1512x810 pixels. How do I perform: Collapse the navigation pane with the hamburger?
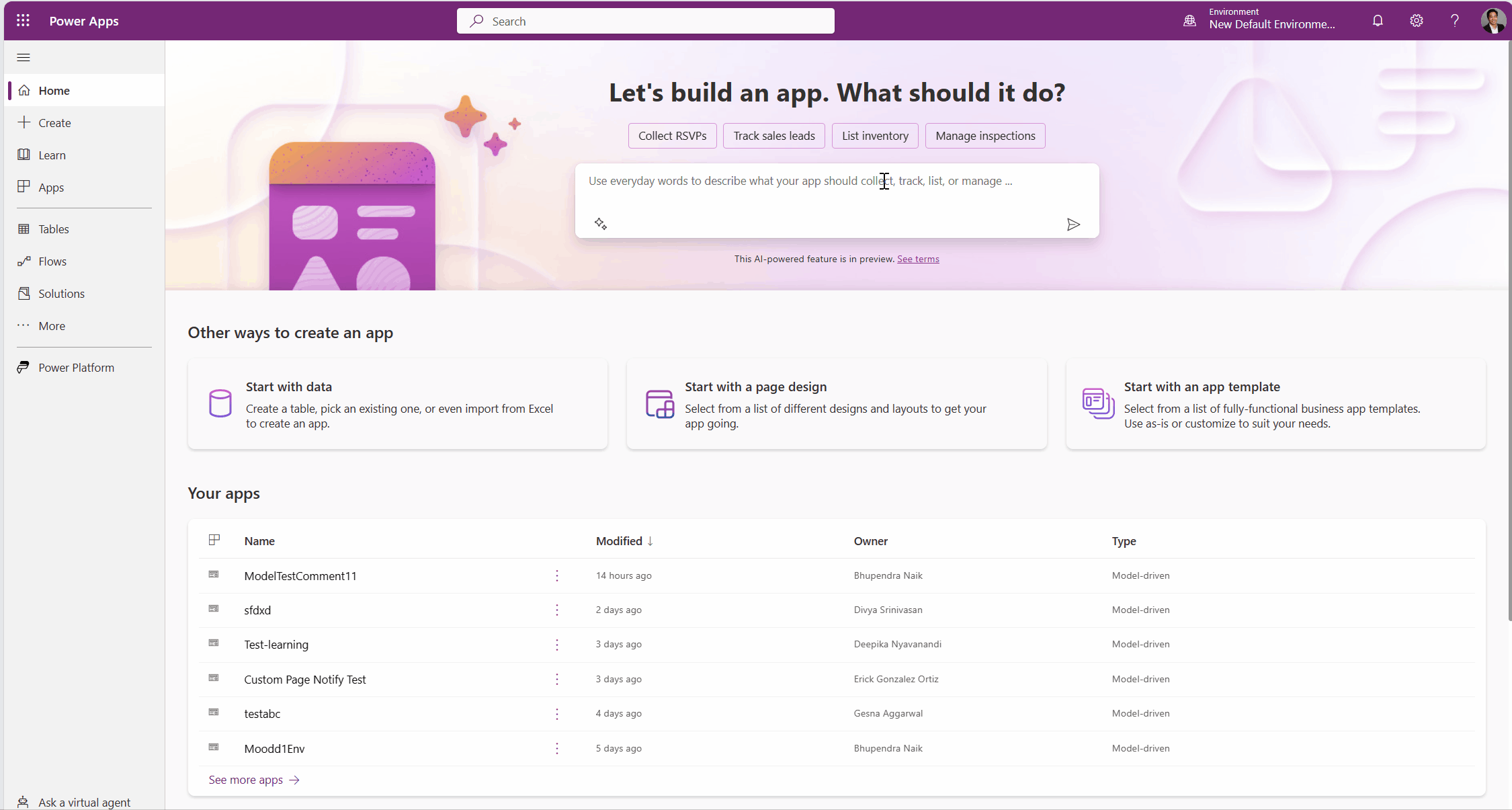(23, 57)
